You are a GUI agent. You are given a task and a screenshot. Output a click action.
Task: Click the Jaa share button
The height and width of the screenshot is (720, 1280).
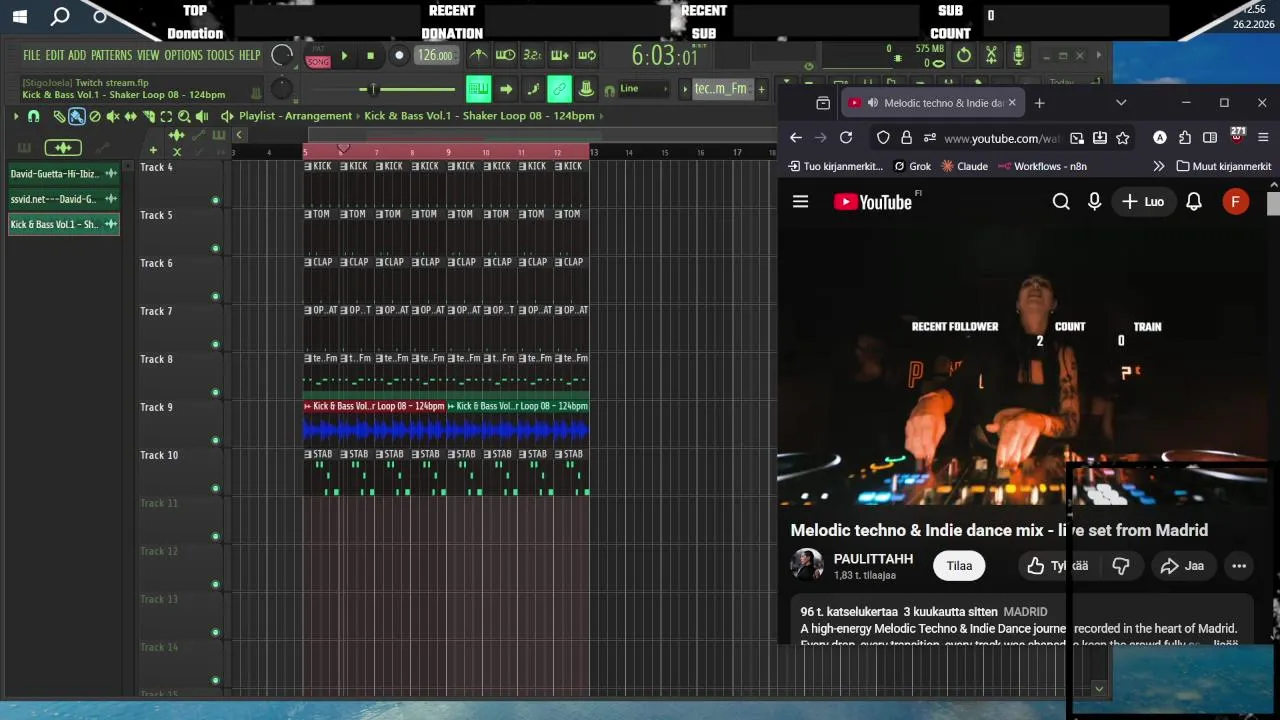pyautogui.click(x=1182, y=566)
